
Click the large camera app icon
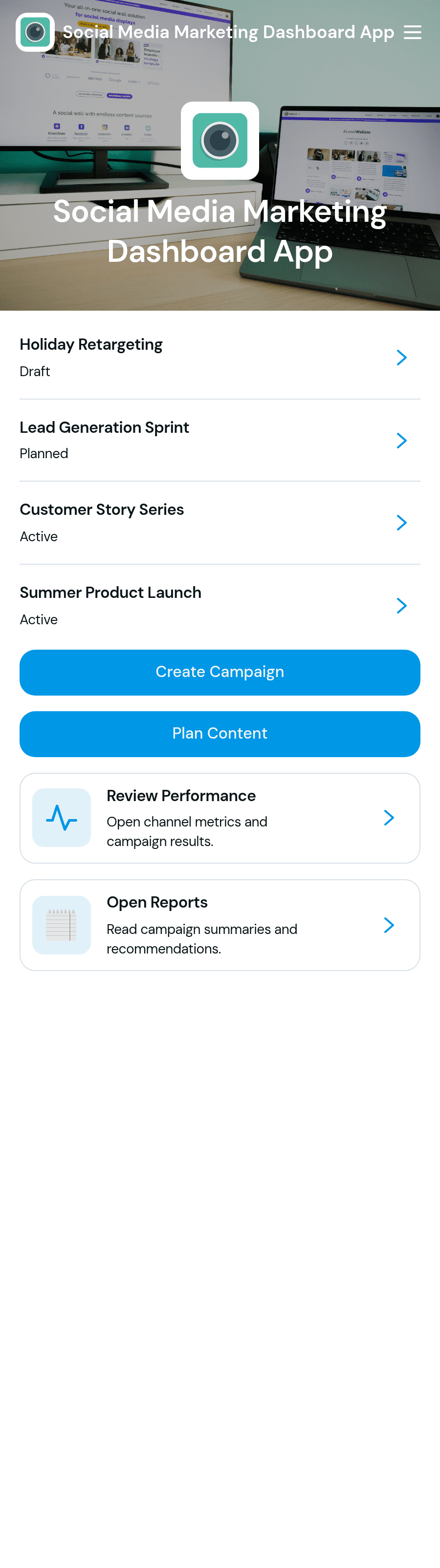coord(220,141)
